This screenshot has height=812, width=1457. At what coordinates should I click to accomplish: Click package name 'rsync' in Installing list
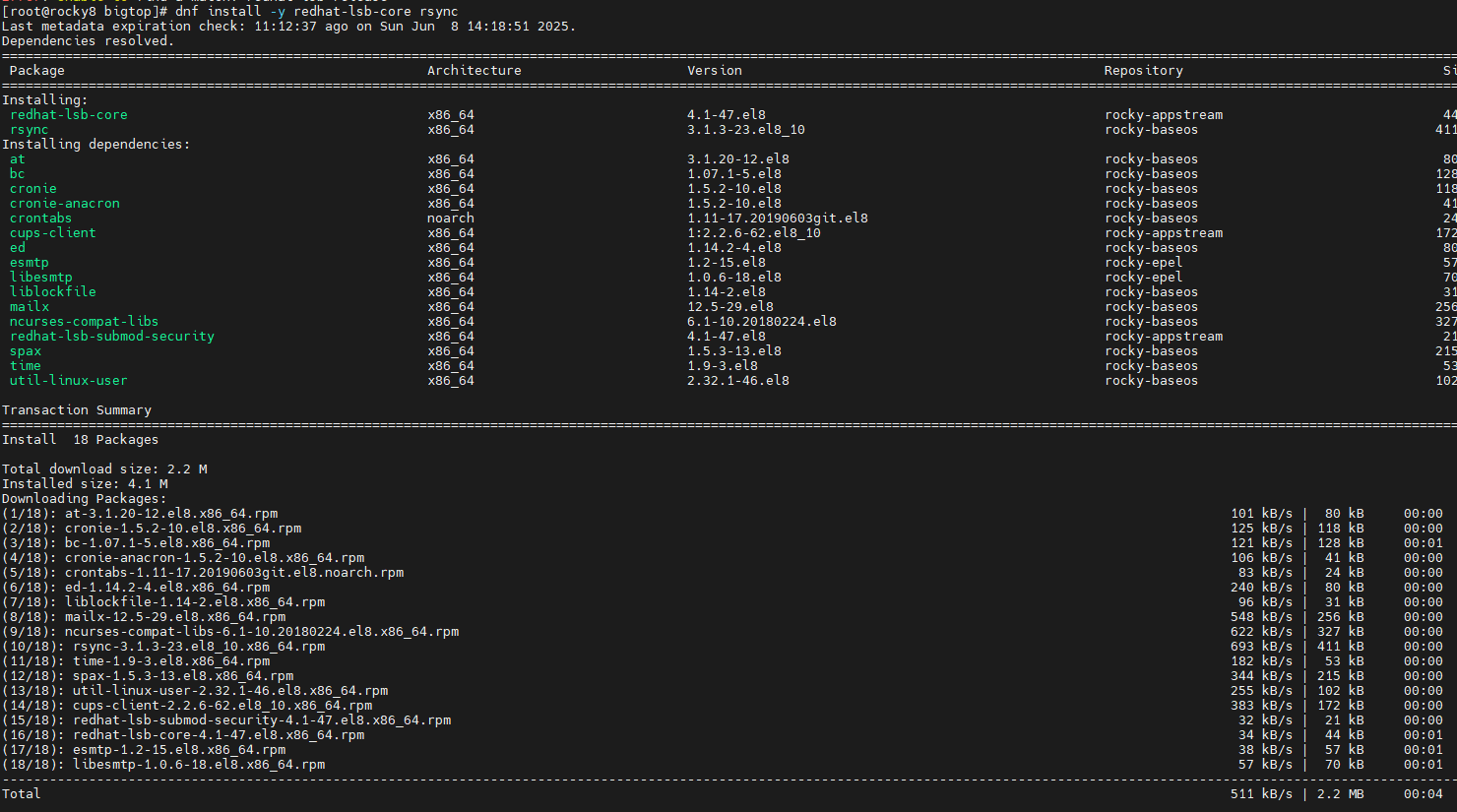tap(30, 130)
